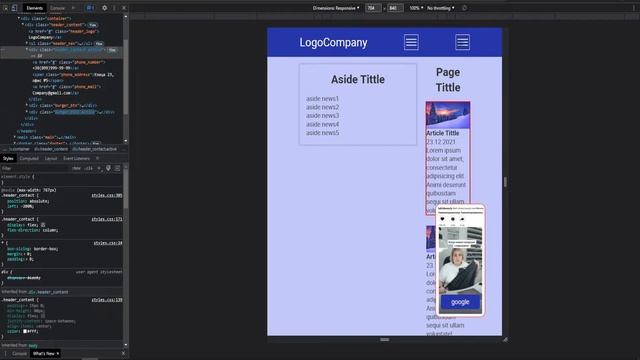Open DevTools three-dot customize menu
The image size is (640, 360).
point(114,8)
